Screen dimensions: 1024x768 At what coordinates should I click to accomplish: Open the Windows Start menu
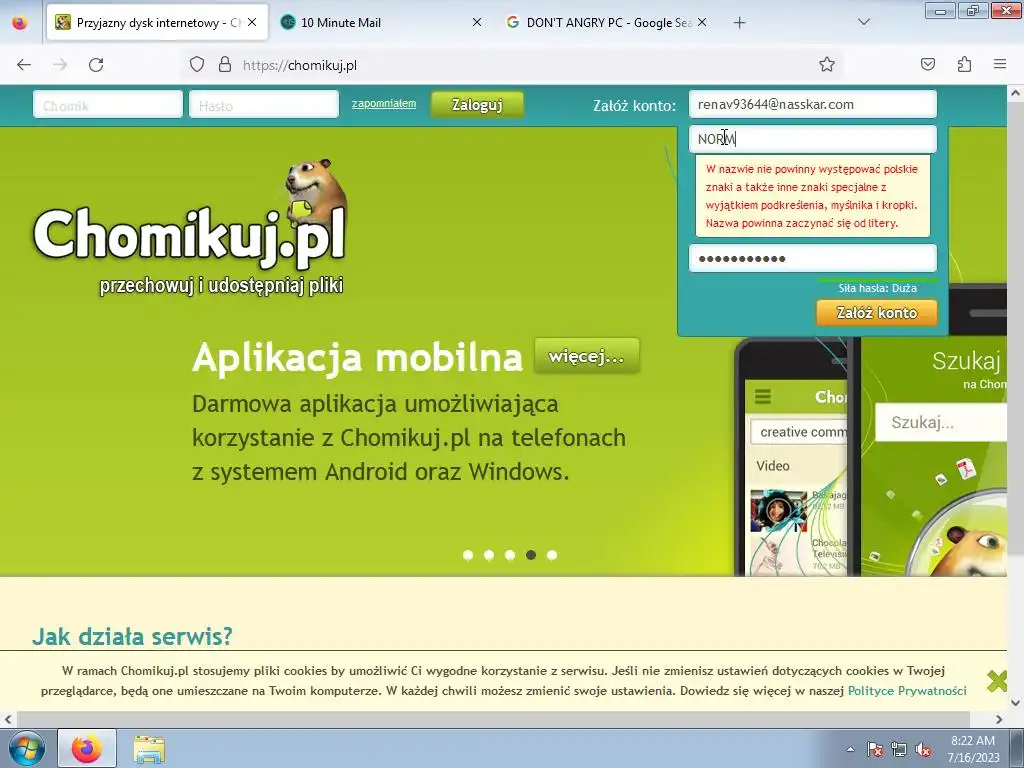(x=26, y=748)
